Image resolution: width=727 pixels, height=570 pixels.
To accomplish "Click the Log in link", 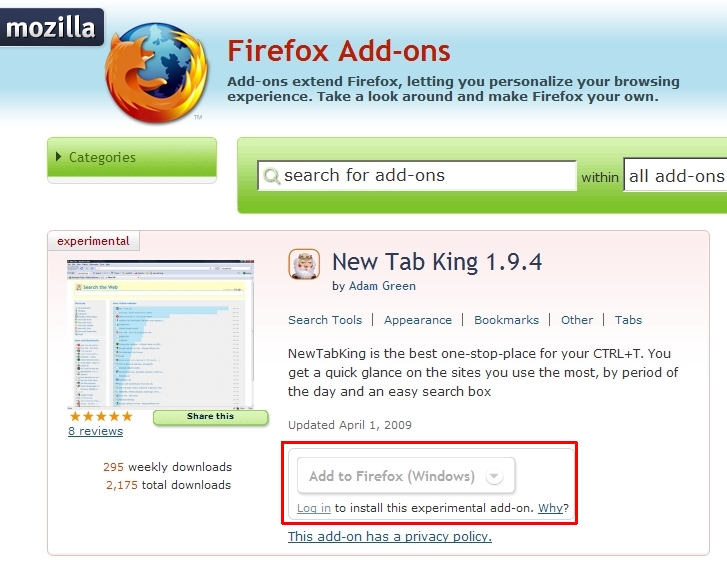I will [314, 508].
